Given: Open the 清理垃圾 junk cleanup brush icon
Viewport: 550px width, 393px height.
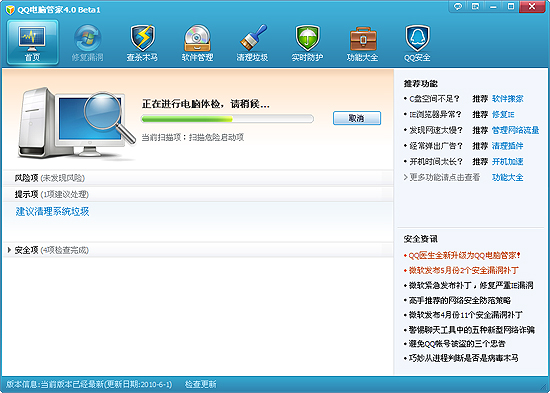Looking at the screenshot, I should (x=252, y=42).
